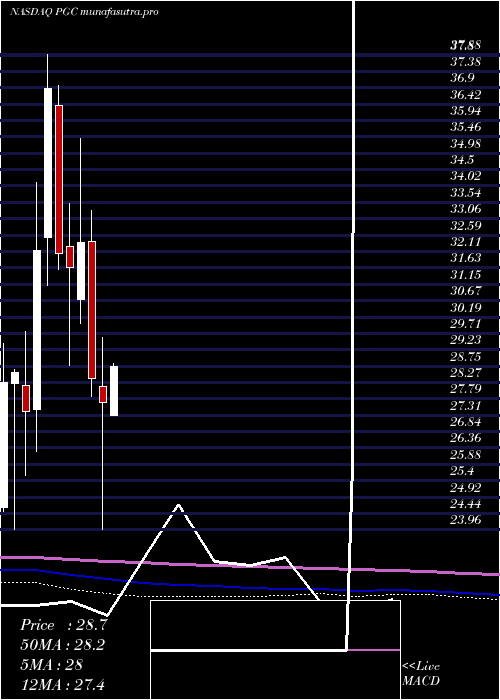Click the 23.96 price axis label
The image size is (500, 700).
(x=465, y=520)
